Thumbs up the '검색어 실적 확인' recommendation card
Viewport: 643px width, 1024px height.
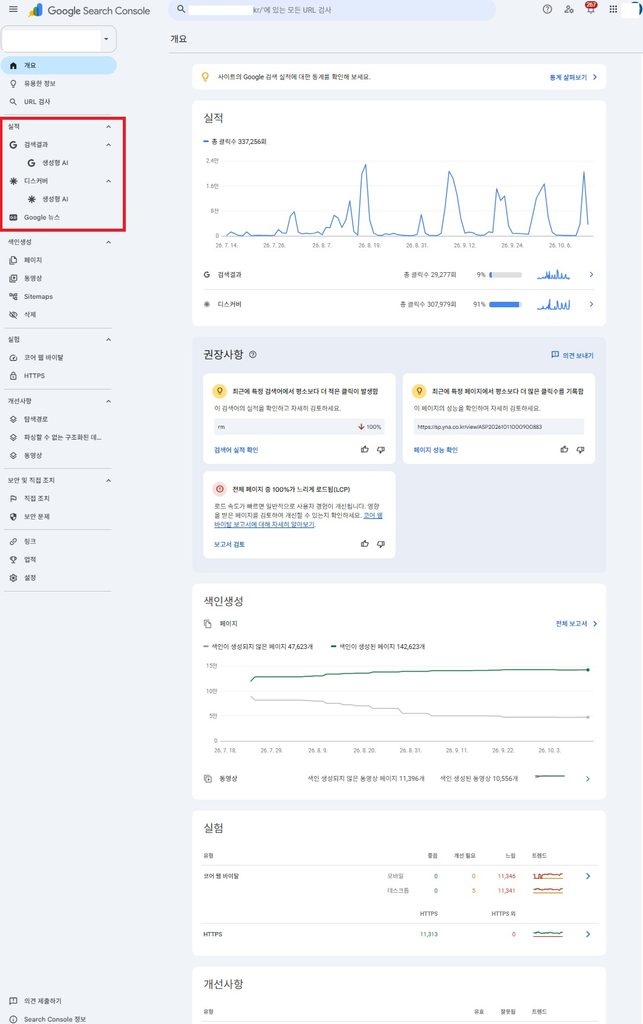pyautogui.click(x=365, y=449)
